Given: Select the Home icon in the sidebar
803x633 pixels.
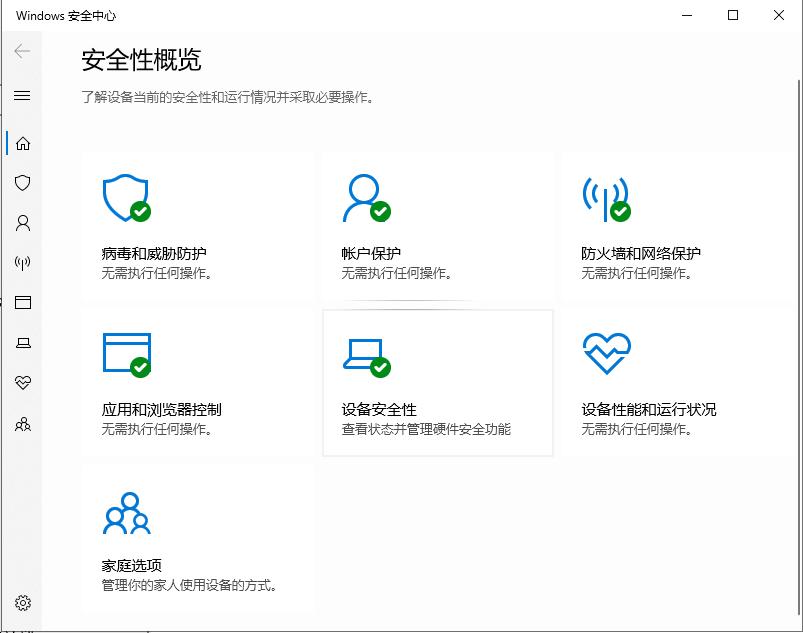Looking at the screenshot, I should (22, 143).
